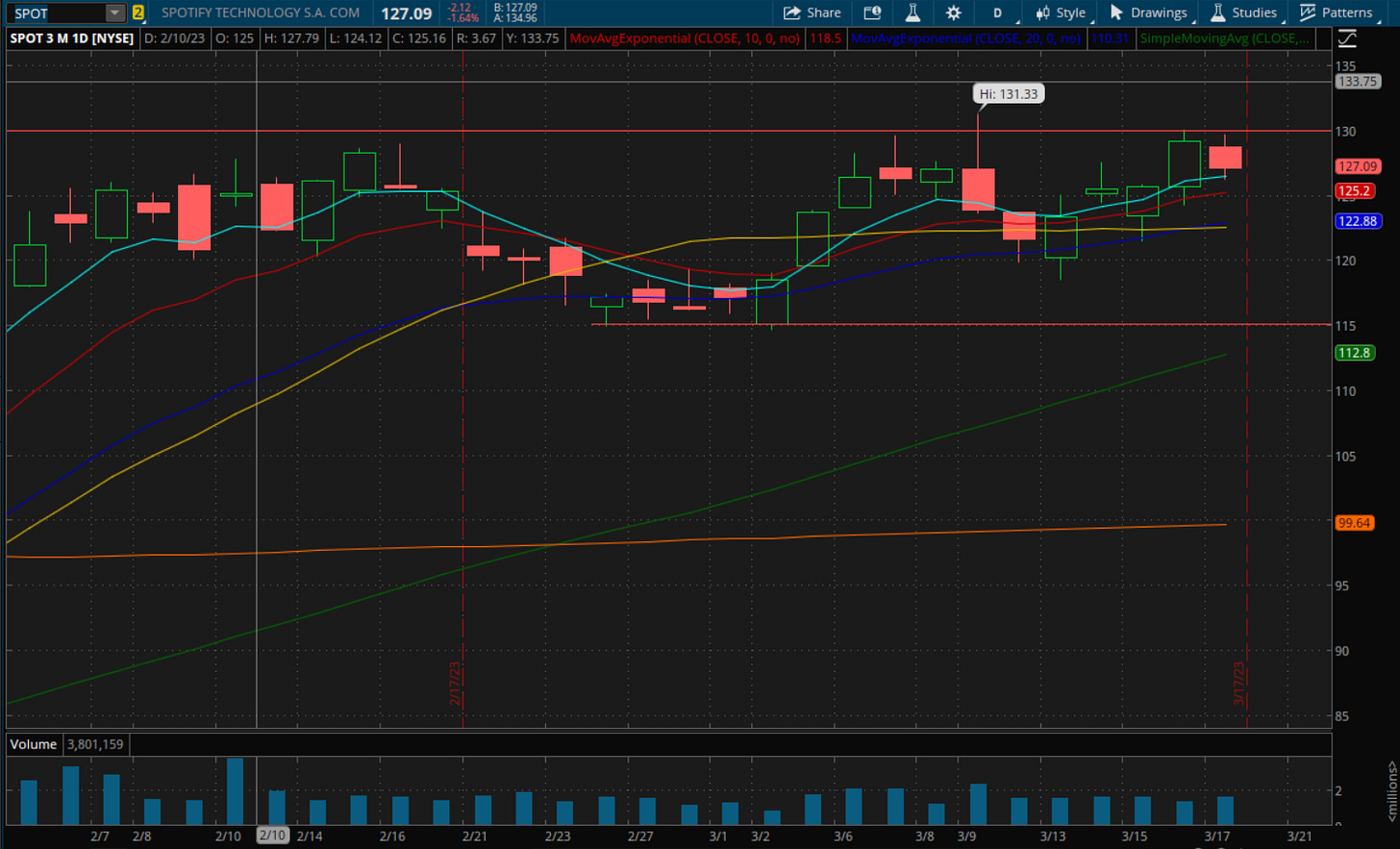Click the -1.64% change value
The height and width of the screenshot is (849, 1400).
[x=463, y=18]
